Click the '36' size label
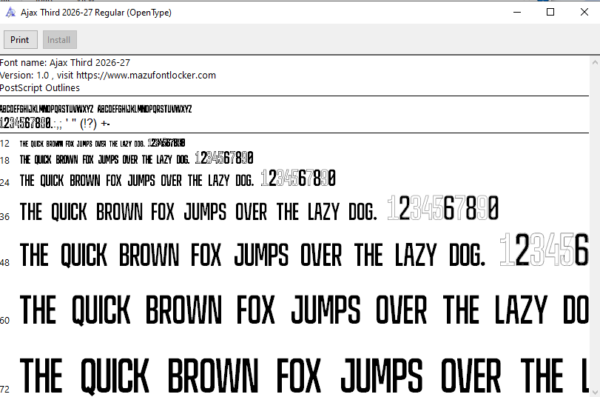The image size is (600, 397). (x=5, y=216)
